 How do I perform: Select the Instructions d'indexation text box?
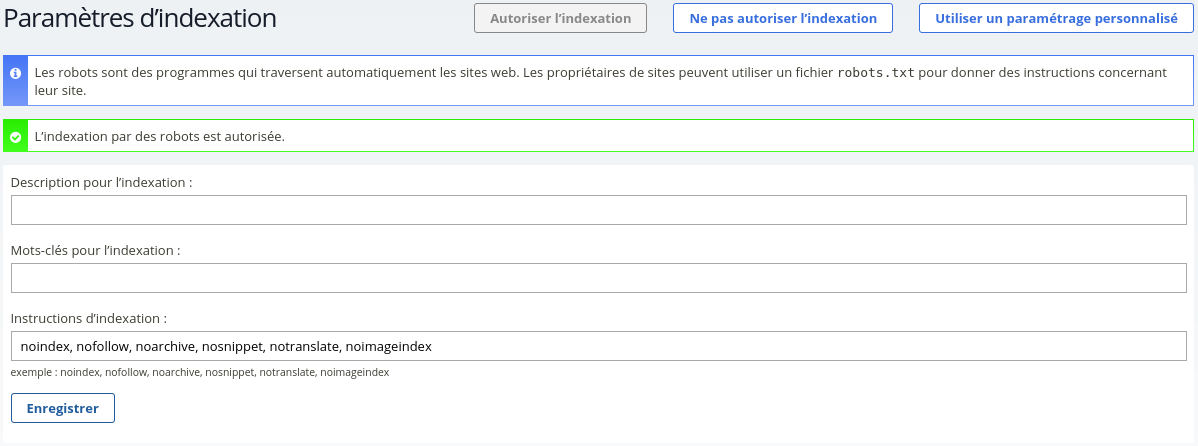click(x=598, y=346)
